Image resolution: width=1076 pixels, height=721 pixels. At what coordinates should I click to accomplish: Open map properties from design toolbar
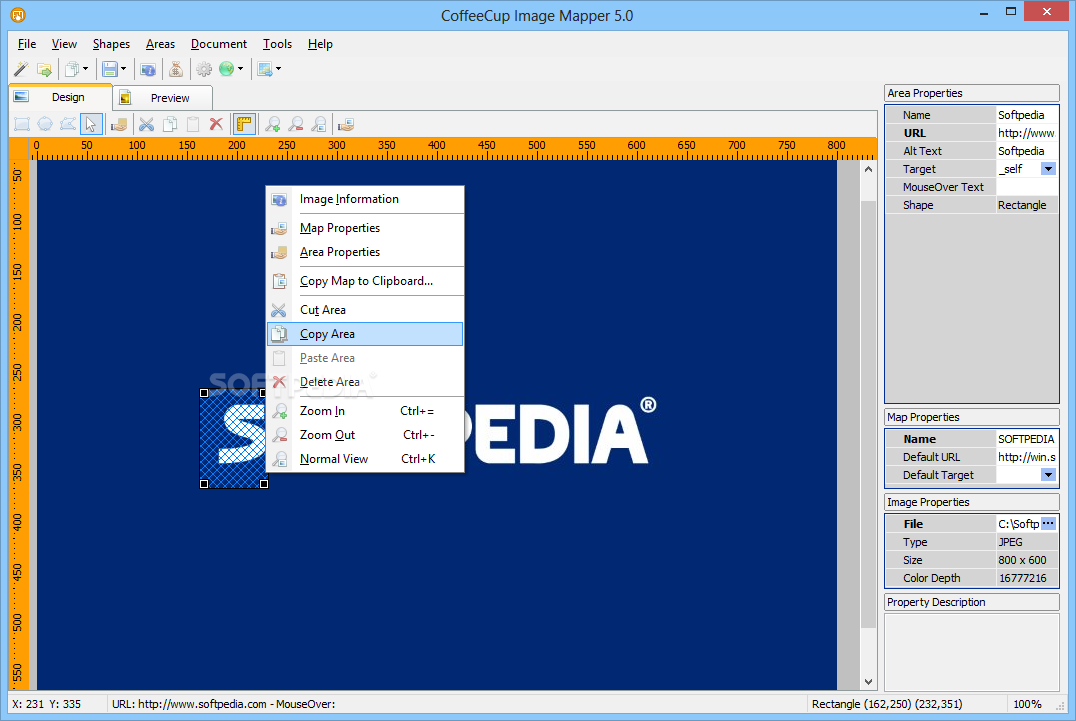click(347, 124)
